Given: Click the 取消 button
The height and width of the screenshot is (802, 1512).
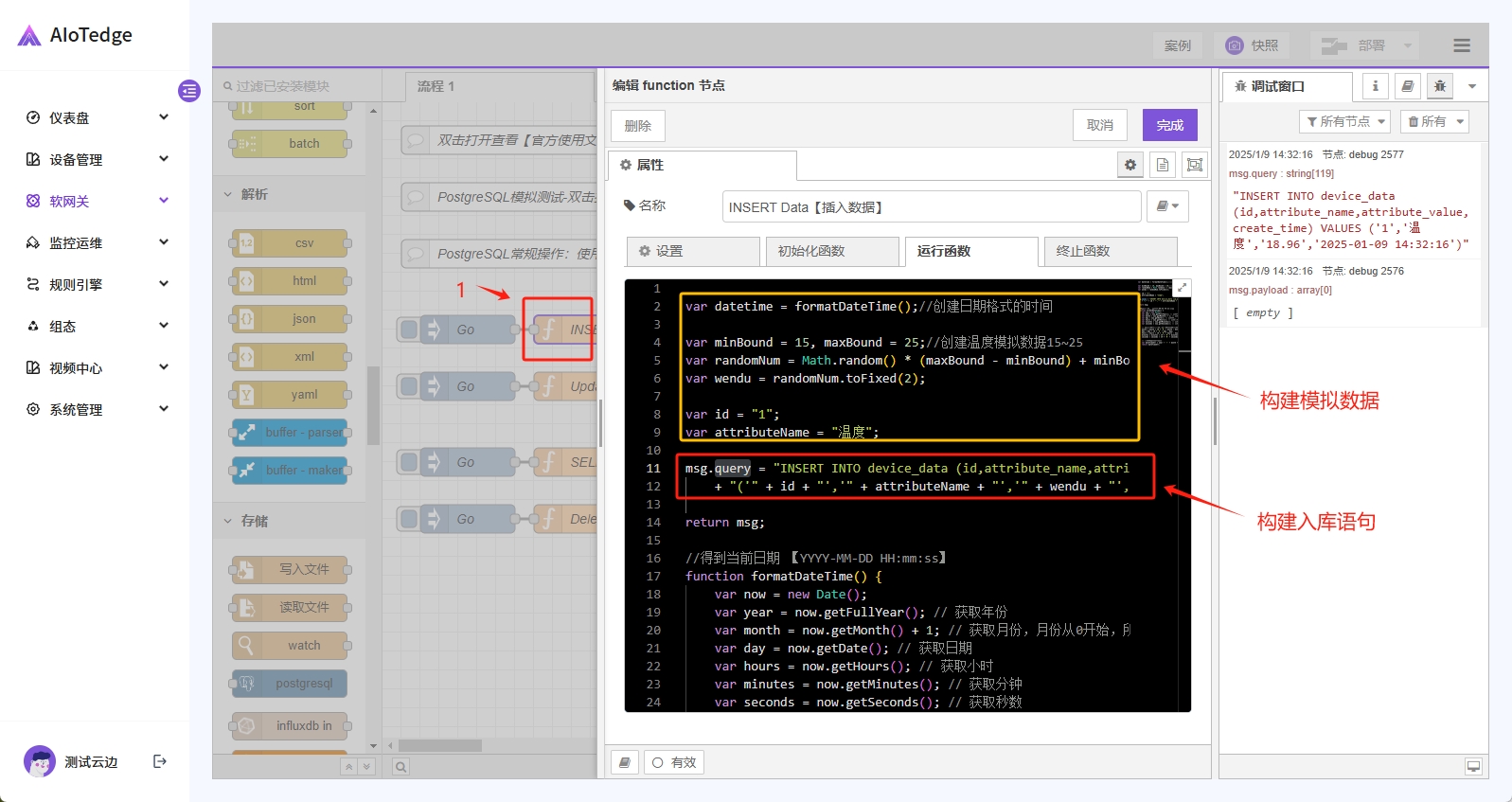Looking at the screenshot, I should point(1099,125).
